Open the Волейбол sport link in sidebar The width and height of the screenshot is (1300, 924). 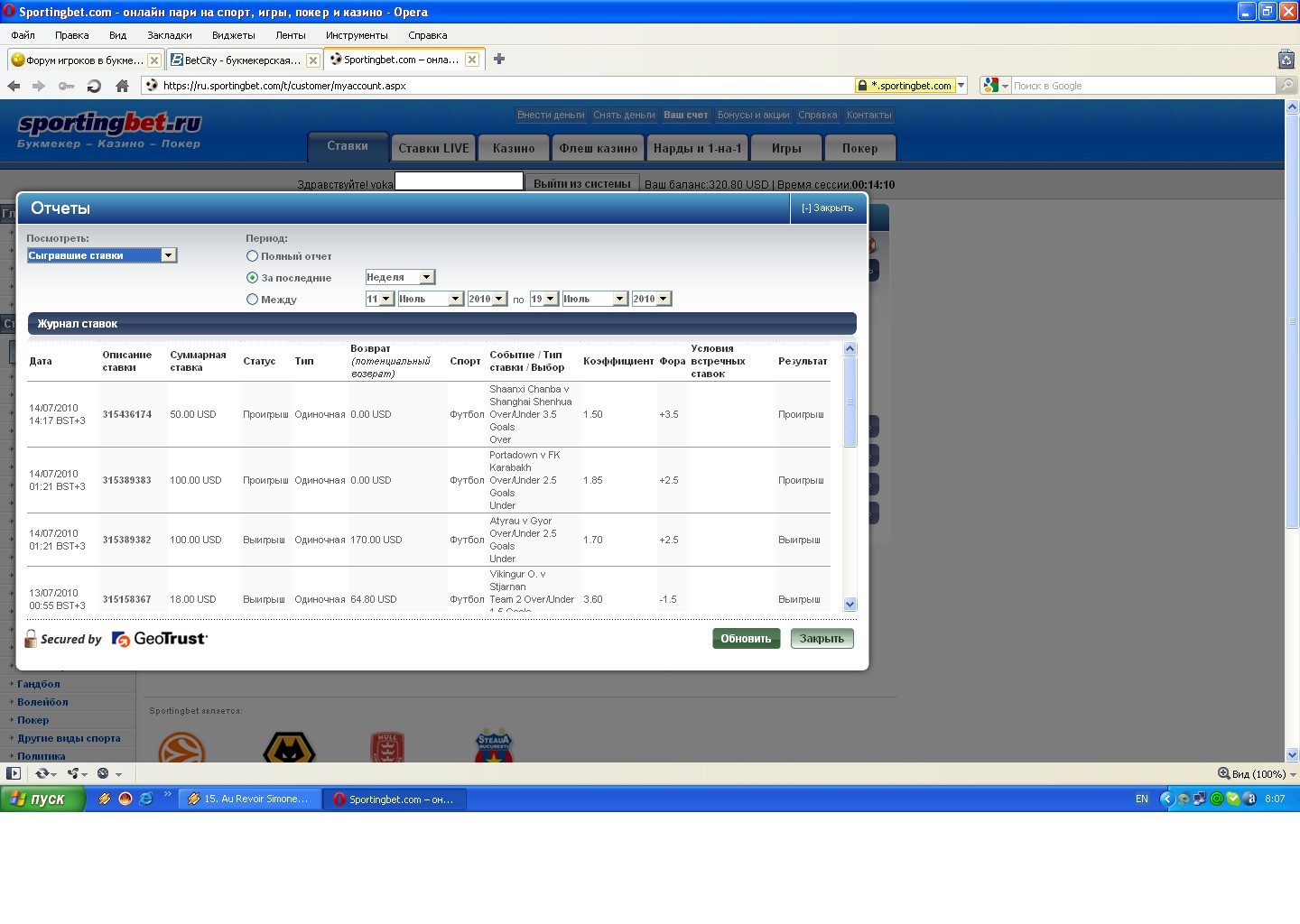(42, 702)
